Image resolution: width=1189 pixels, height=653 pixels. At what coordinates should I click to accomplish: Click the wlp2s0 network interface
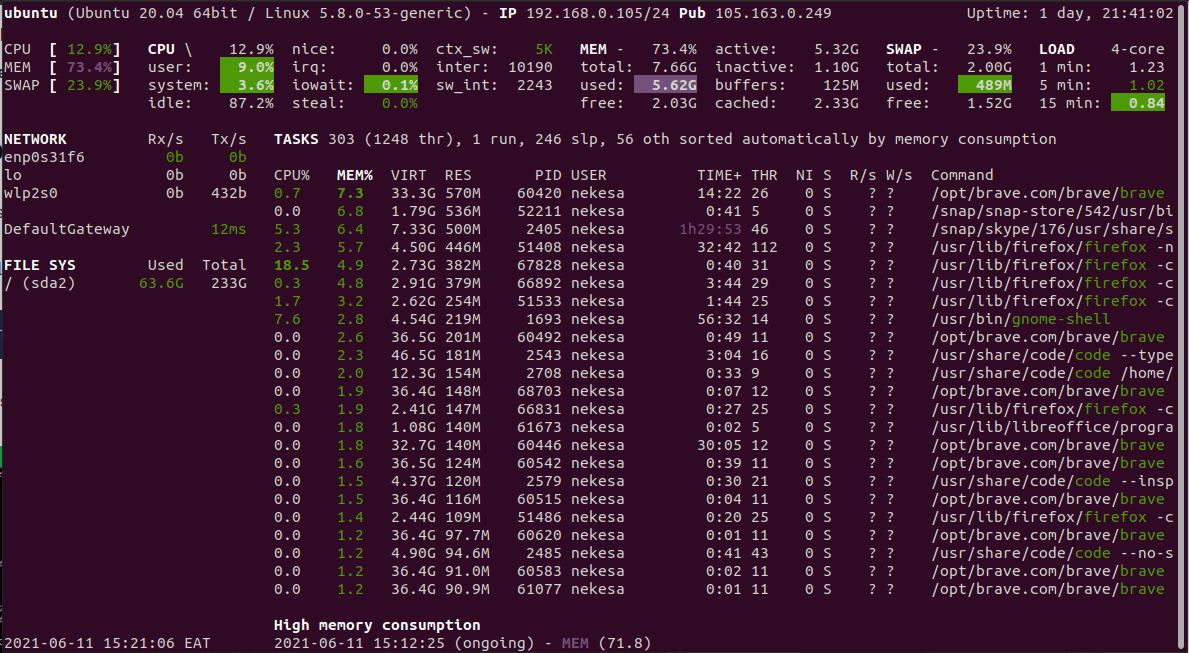(31, 193)
